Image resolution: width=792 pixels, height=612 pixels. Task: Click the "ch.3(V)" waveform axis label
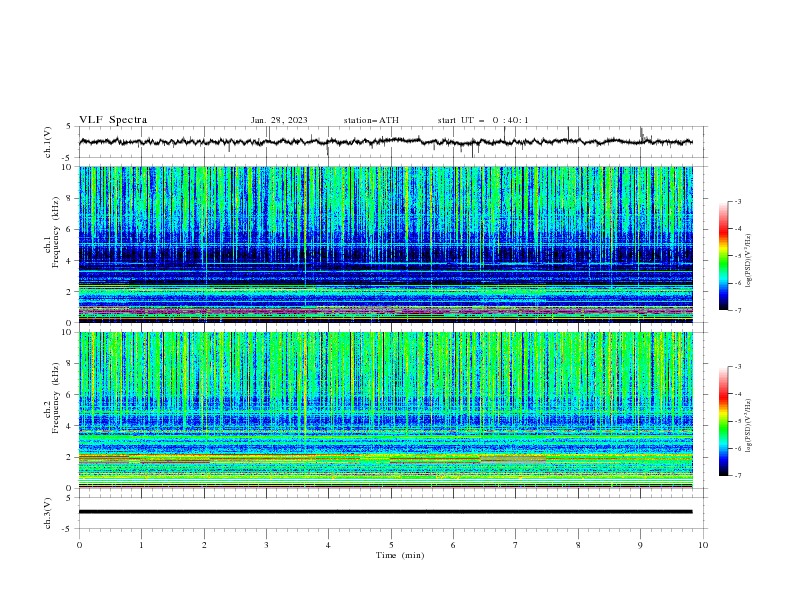[48, 514]
